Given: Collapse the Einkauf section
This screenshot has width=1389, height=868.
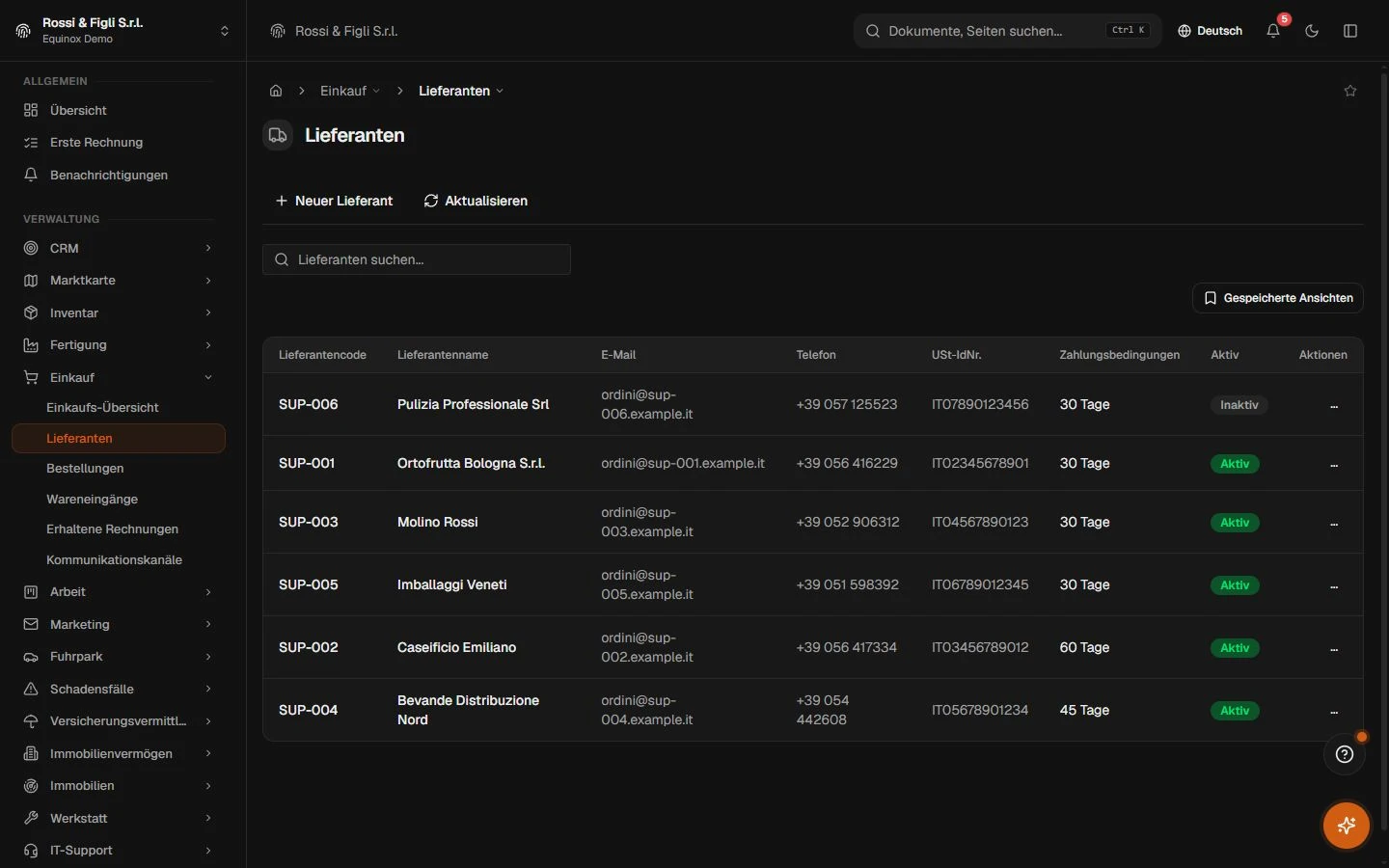Looking at the screenshot, I should pyautogui.click(x=118, y=377).
